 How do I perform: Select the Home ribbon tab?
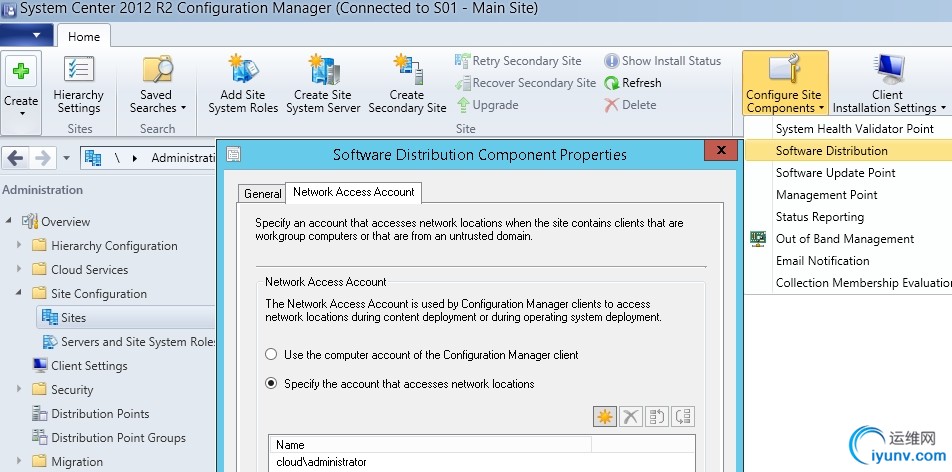pyautogui.click(x=84, y=36)
